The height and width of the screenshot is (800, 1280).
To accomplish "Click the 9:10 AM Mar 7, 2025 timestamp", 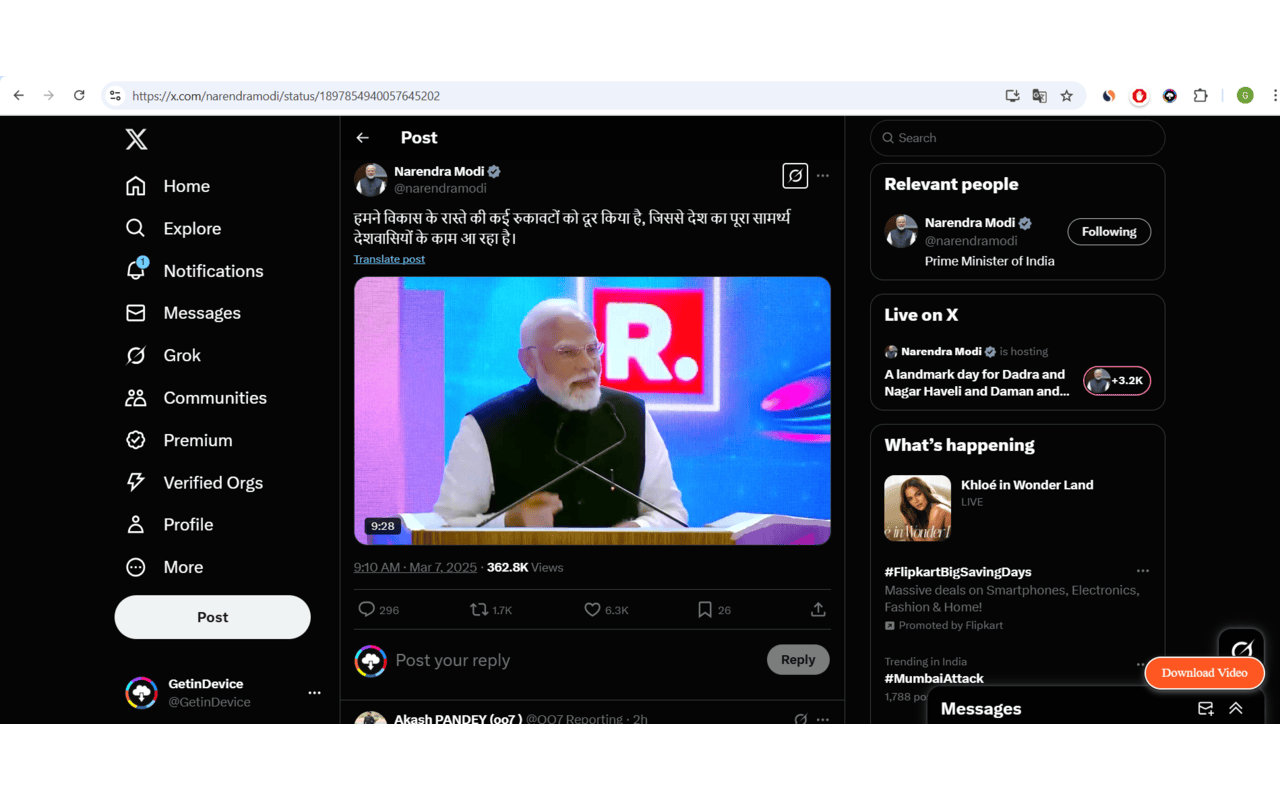I will 415,567.
